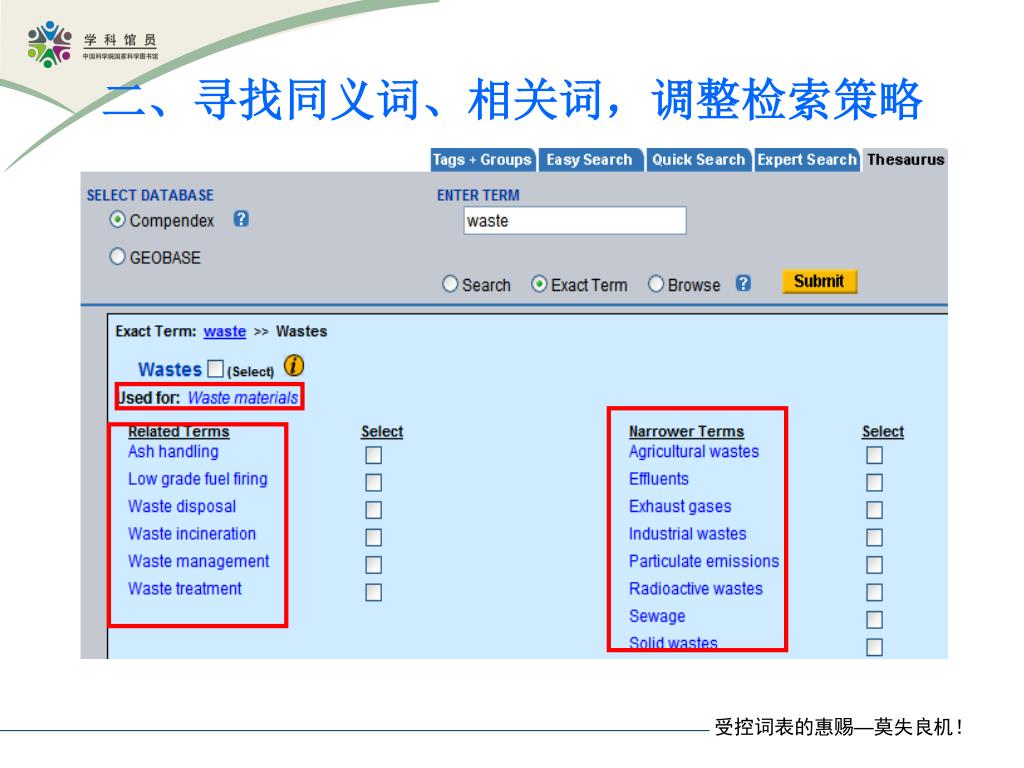Open the Industrial wastes term
Viewport: 1024px width, 768px height.
tap(688, 534)
